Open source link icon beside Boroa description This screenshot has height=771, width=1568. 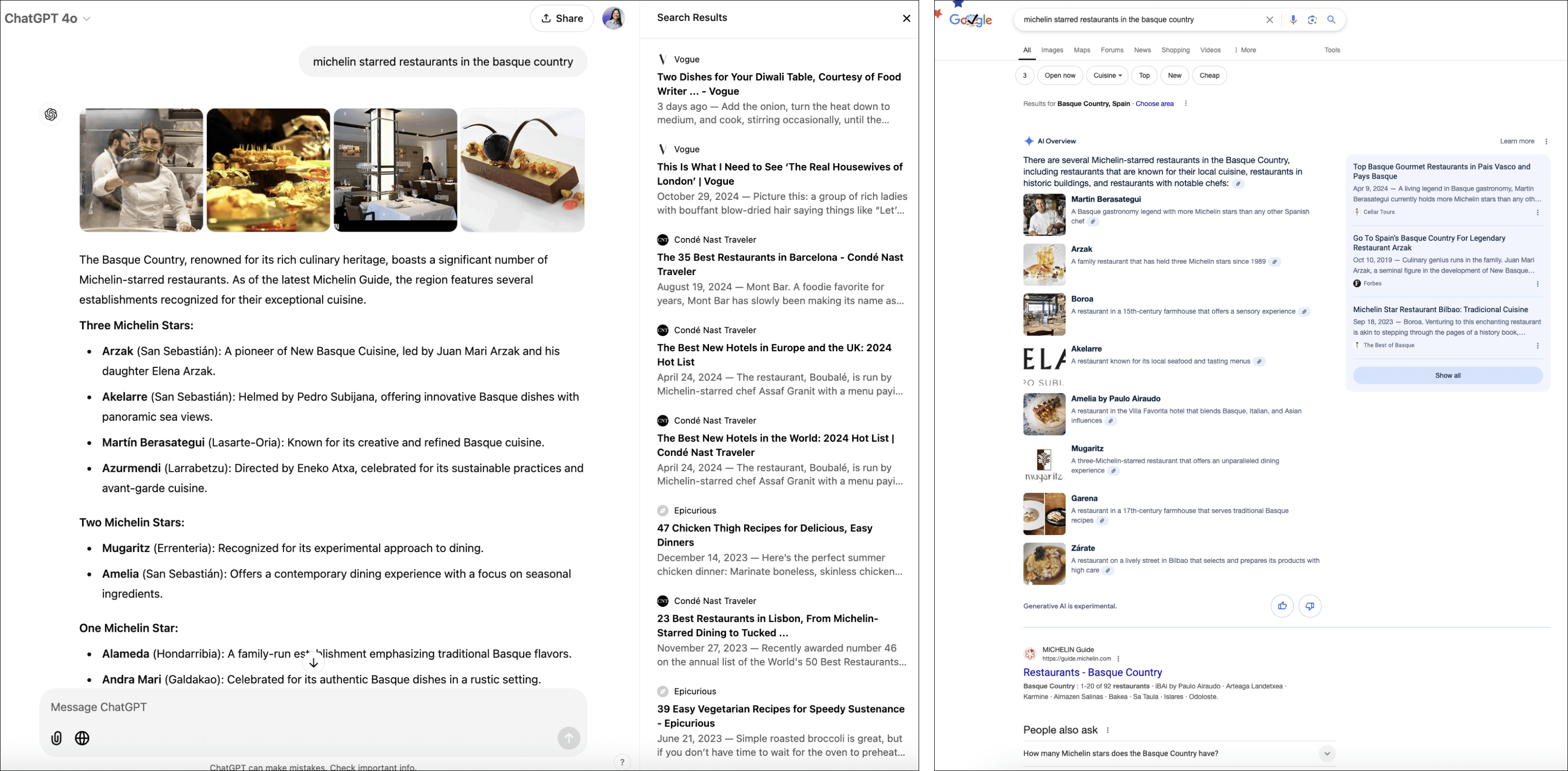click(1304, 312)
